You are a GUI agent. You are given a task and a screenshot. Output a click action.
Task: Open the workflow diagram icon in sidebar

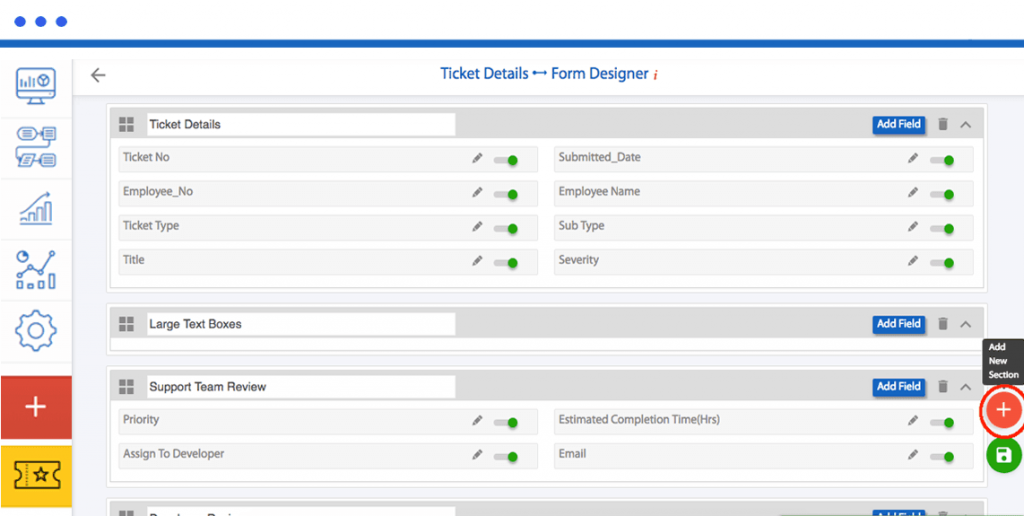pos(36,146)
